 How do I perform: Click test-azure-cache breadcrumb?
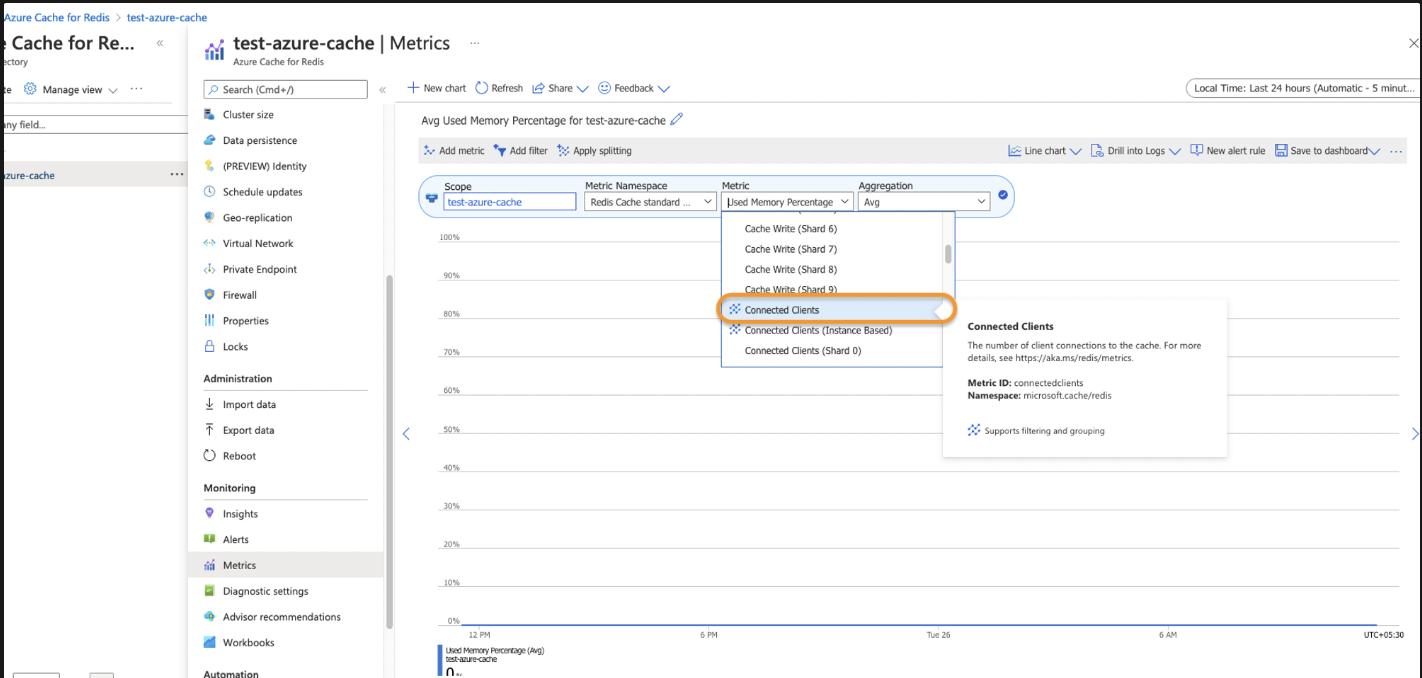point(167,18)
